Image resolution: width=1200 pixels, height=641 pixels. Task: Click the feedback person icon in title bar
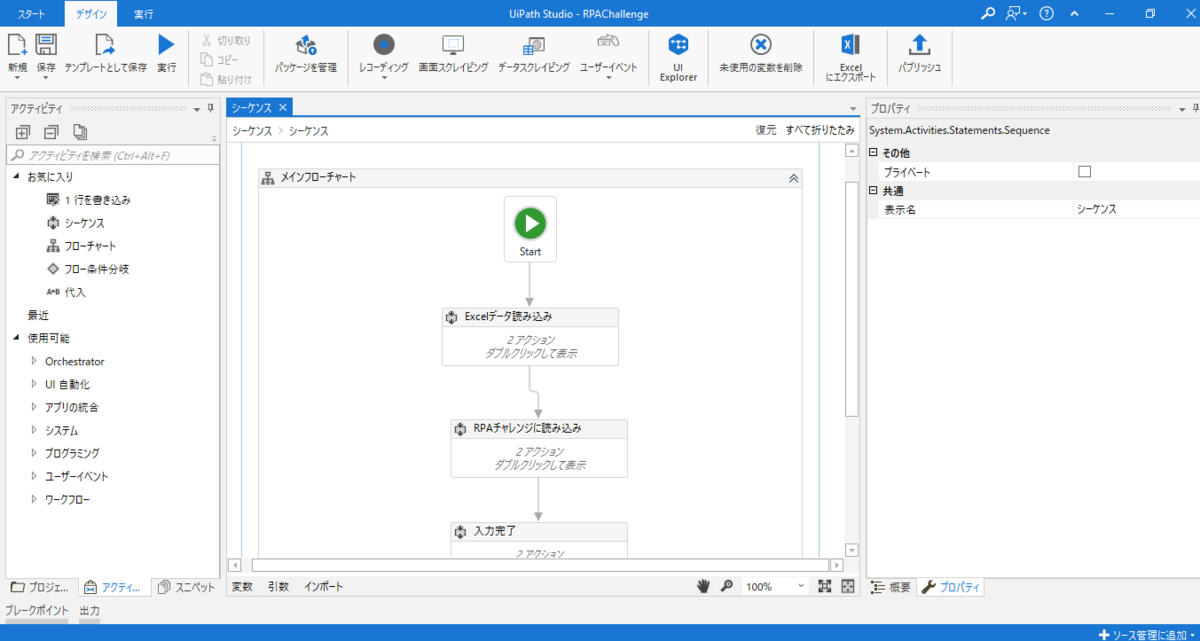(x=1015, y=13)
